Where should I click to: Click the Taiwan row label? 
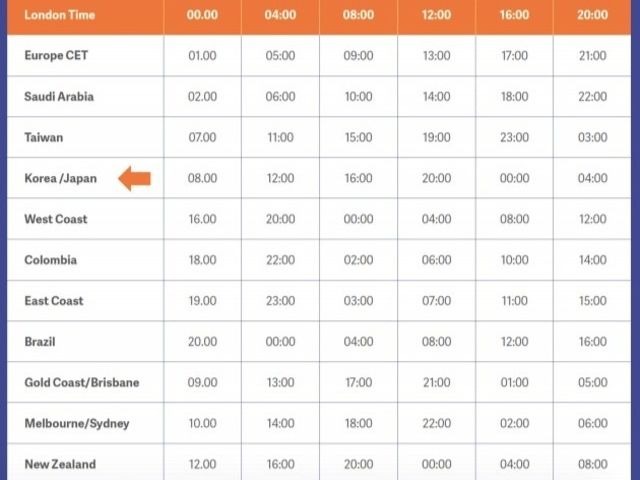pyautogui.click(x=44, y=138)
